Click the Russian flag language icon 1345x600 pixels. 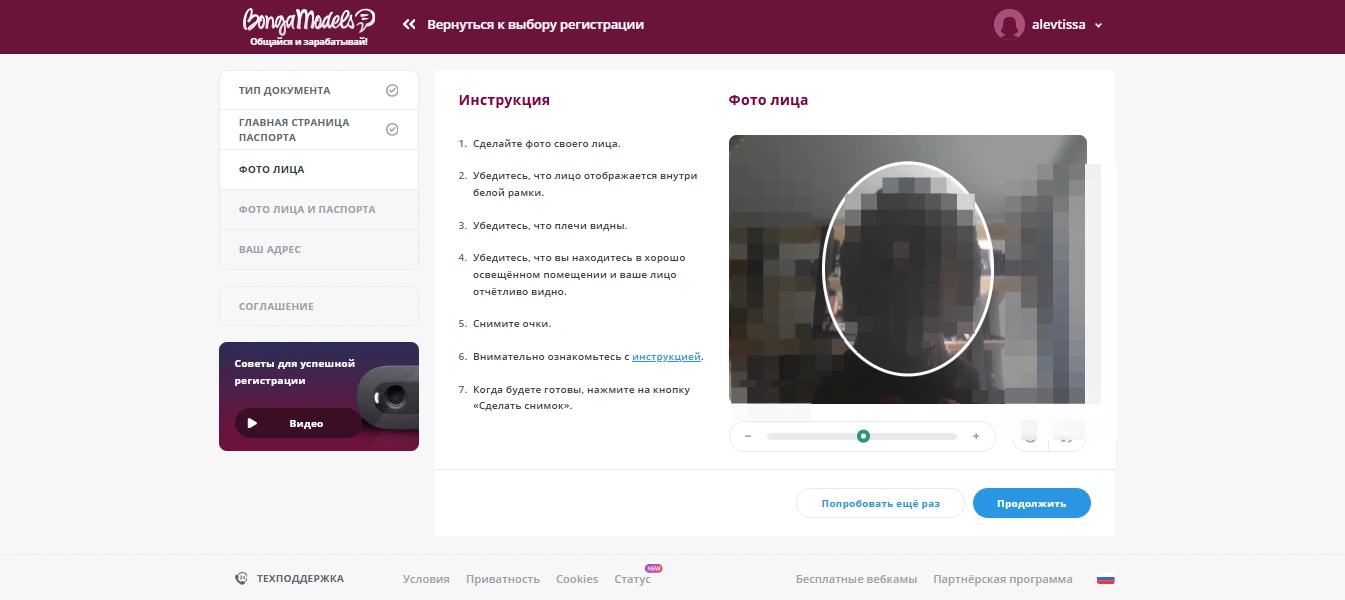(x=1105, y=579)
